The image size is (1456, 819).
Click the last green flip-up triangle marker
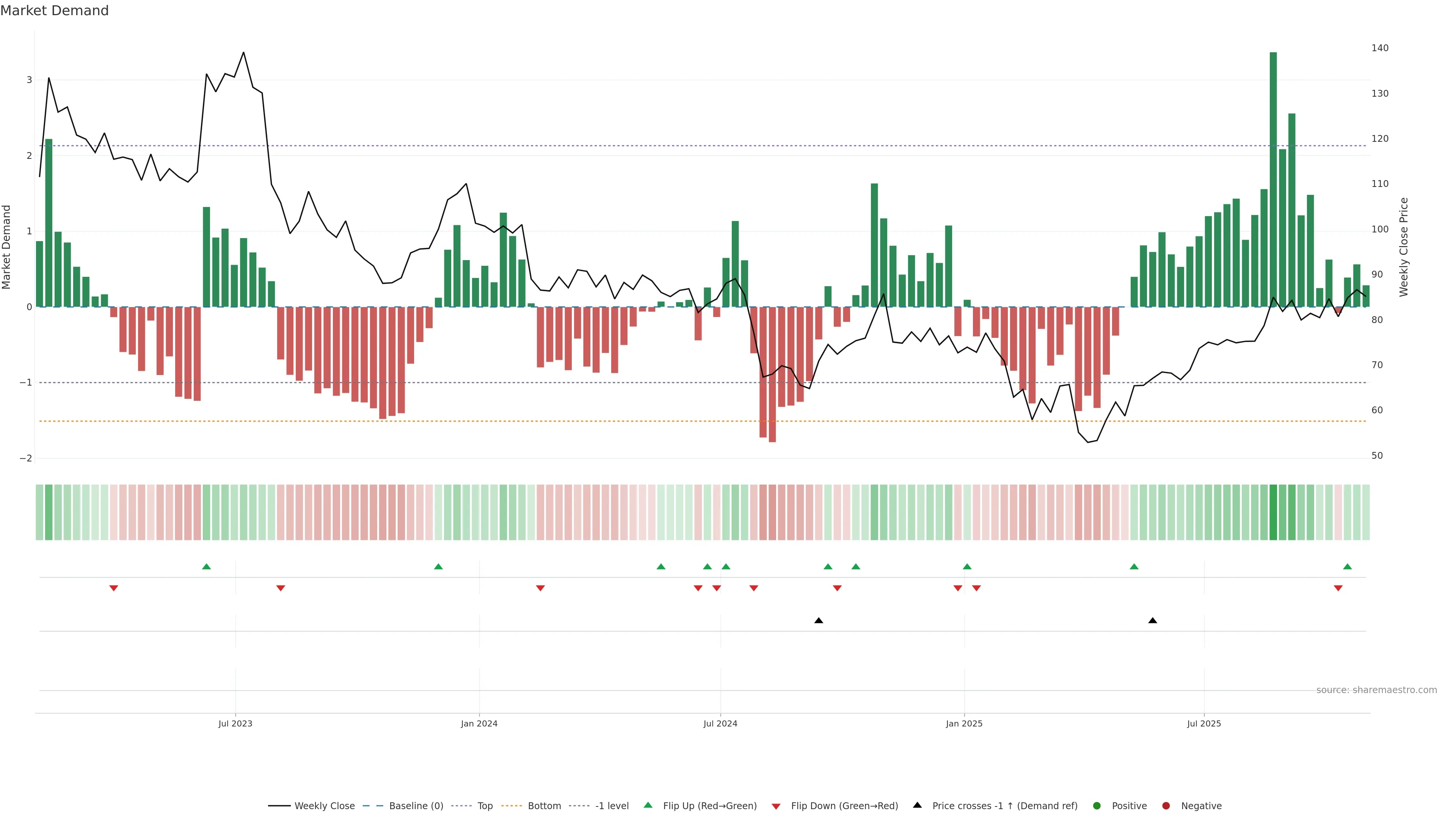1348,566
